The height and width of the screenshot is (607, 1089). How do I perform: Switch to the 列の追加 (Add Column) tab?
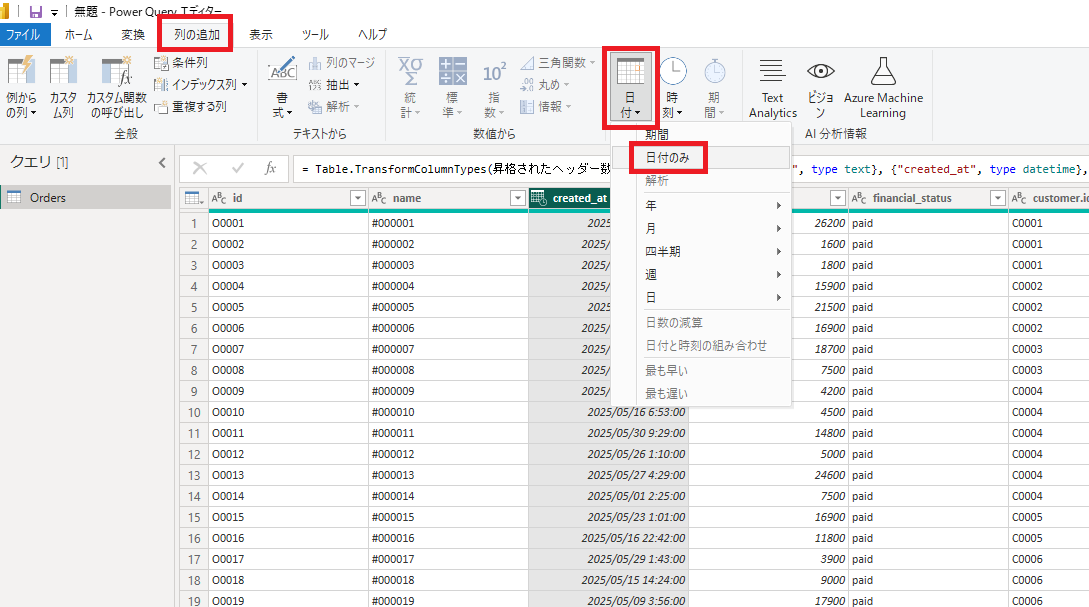point(197,35)
